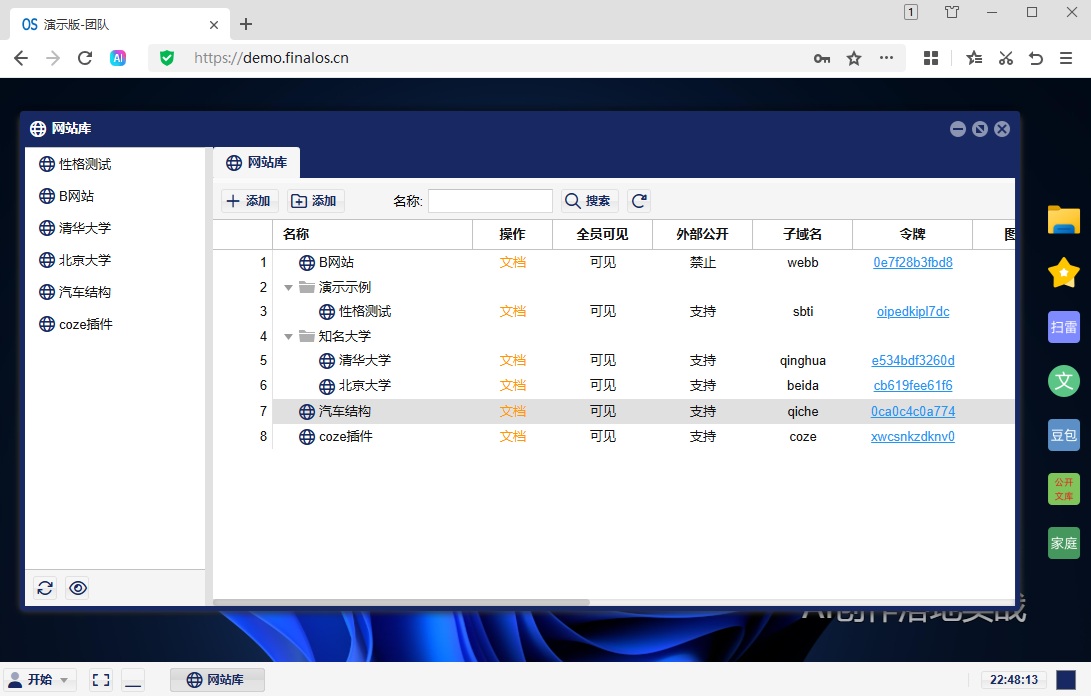
Task: Bookmark the page with the star icon
Action: [854, 58]
